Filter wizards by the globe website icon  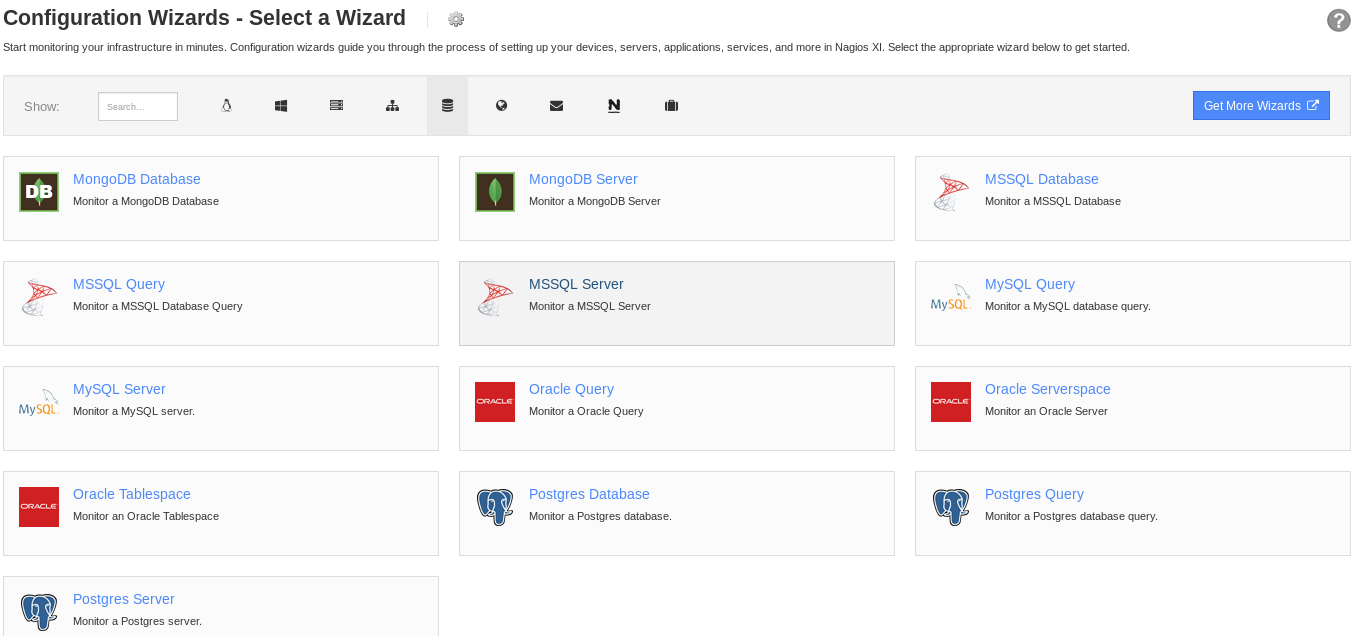[502, 105]
